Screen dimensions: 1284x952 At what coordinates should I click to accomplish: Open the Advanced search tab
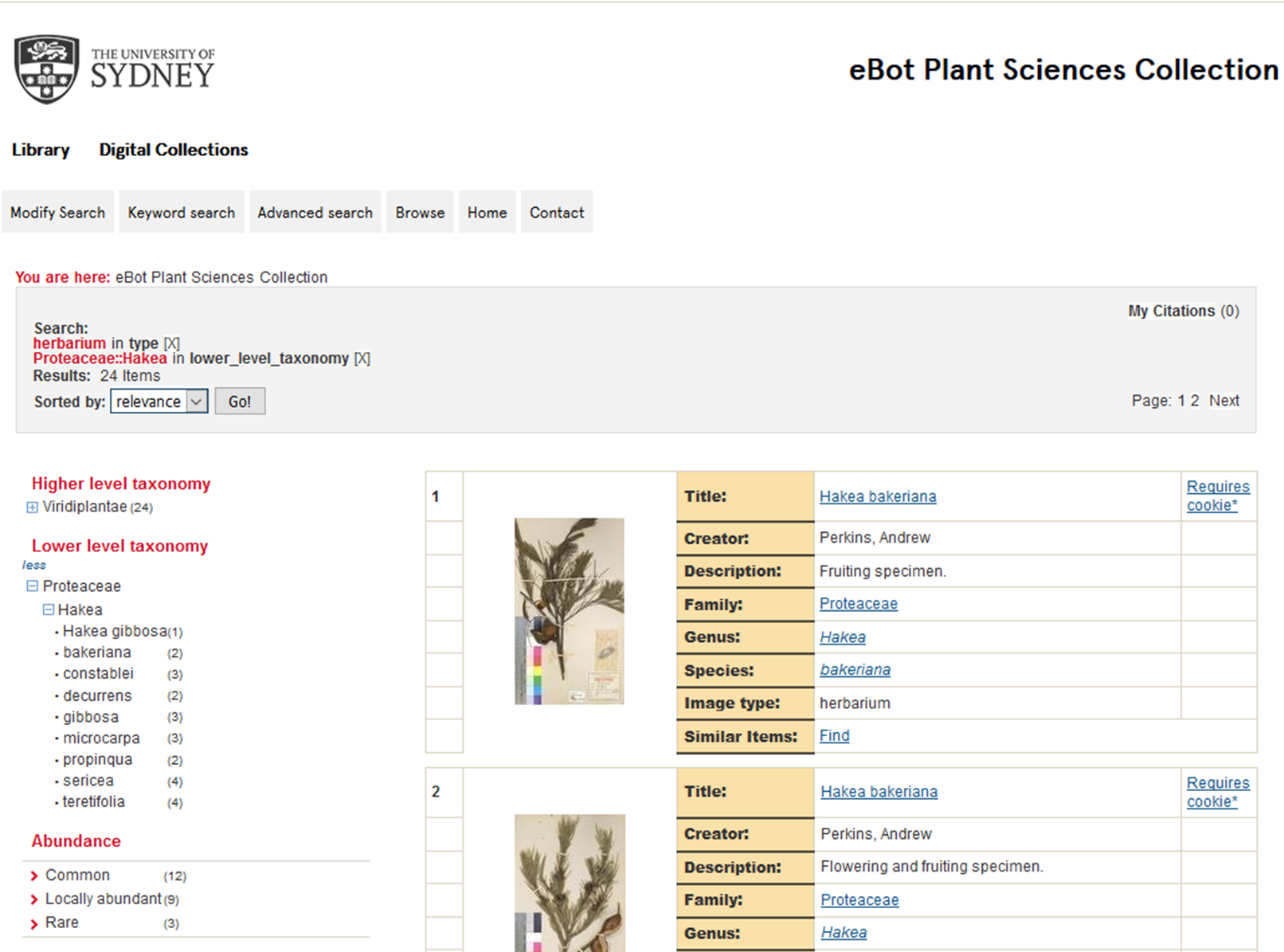pos(315,213)
